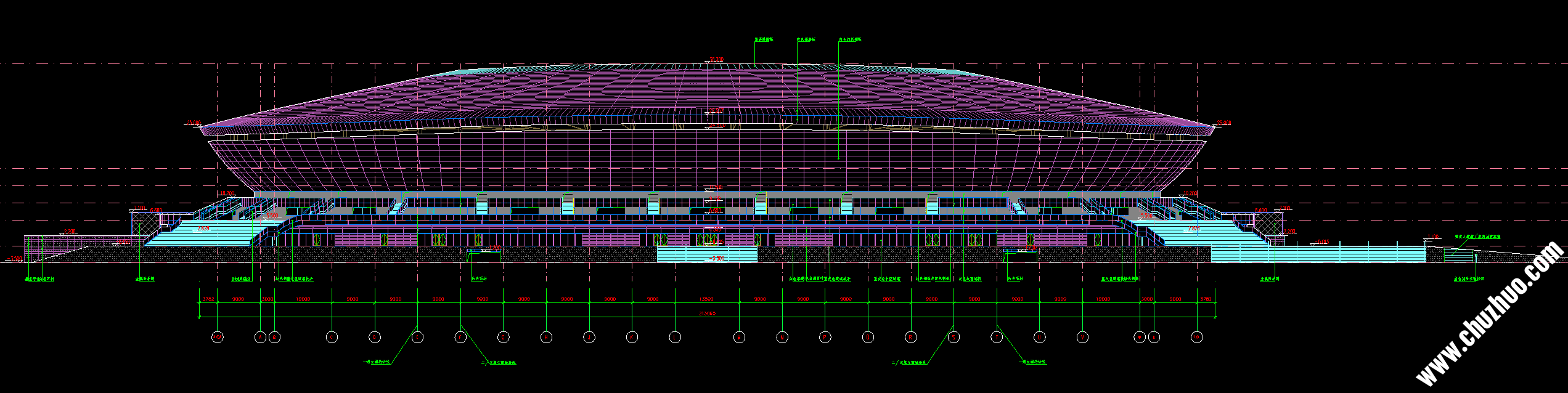This screenshot has width=1568, height=393.
Task: Pick grid axis bubble M
Action: point(739,337)
